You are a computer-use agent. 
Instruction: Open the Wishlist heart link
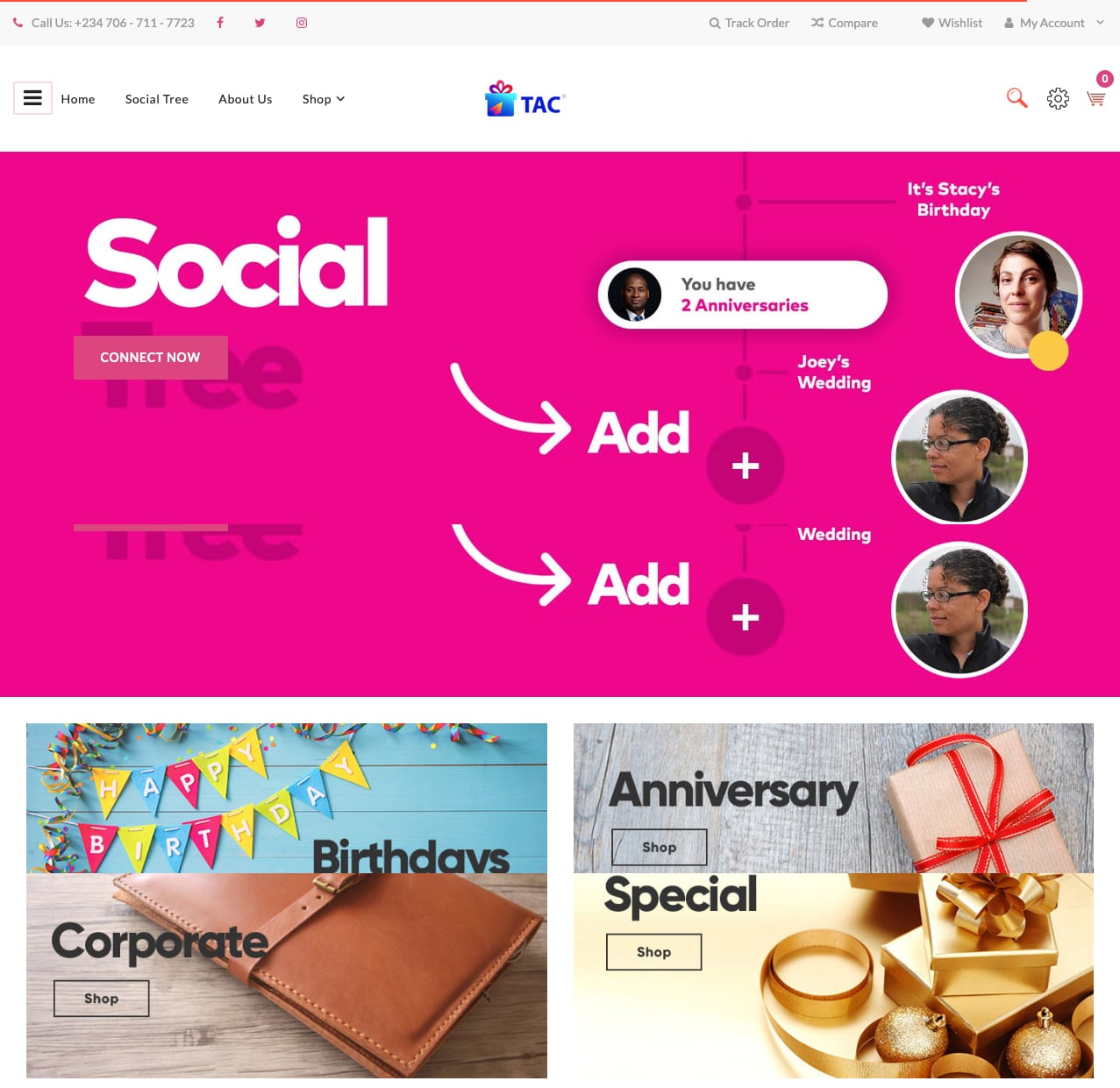(x=952, y=23)
